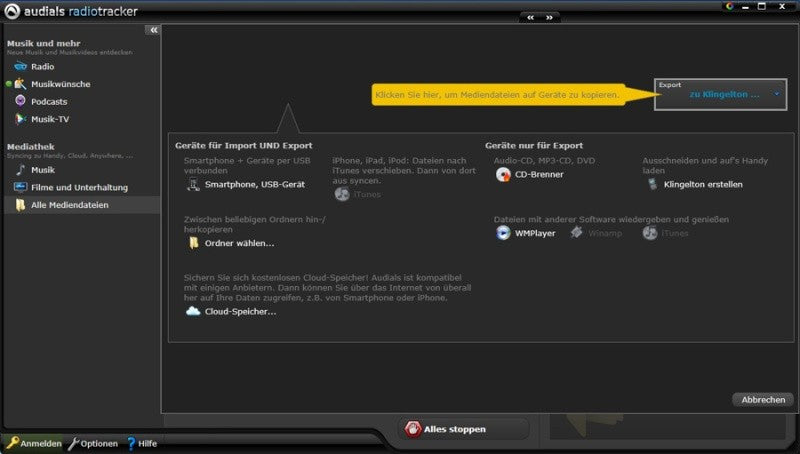Open Musikwünsche in the sidebar

coord(60,84)
